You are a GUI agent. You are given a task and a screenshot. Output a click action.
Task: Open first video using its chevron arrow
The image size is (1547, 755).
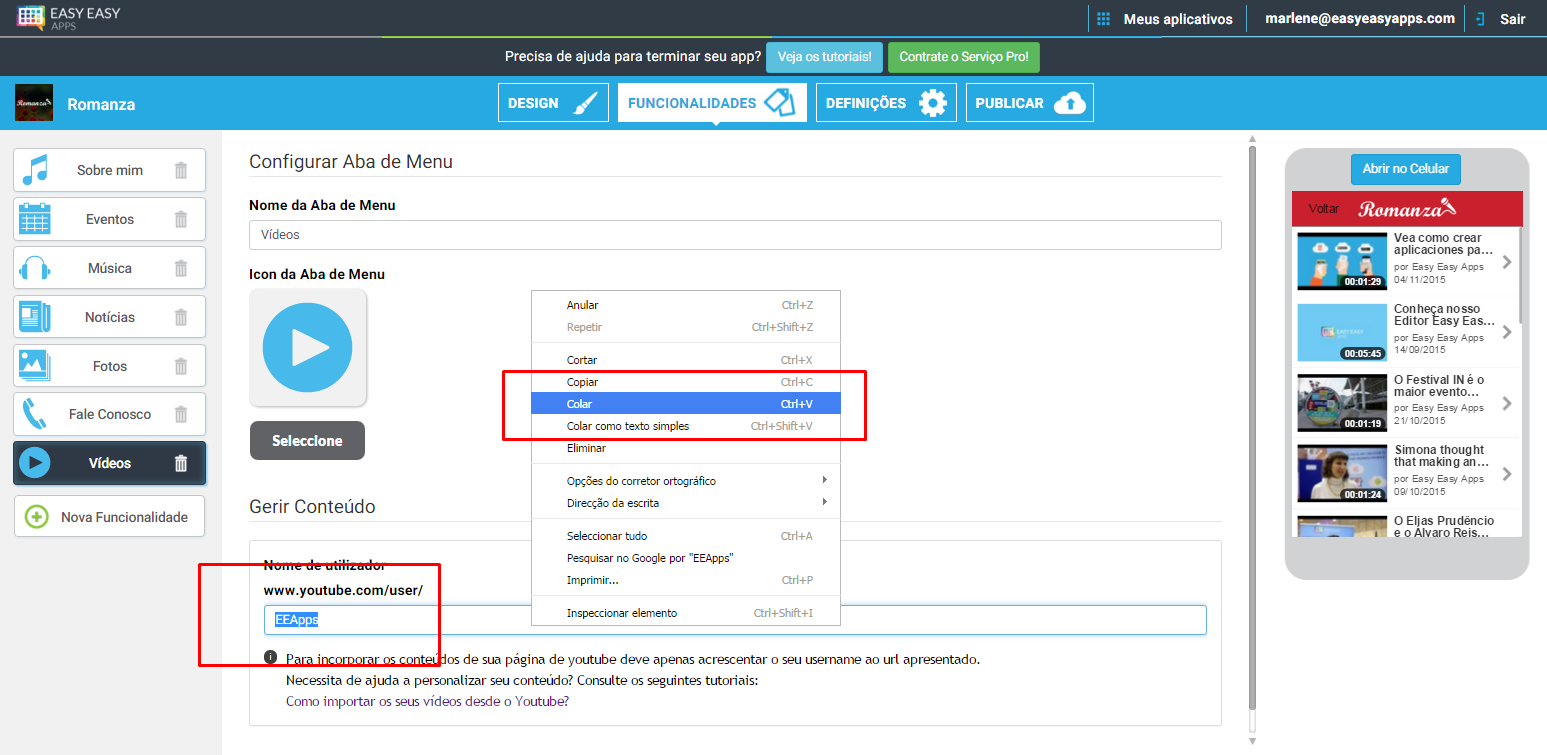(1507, 262)
